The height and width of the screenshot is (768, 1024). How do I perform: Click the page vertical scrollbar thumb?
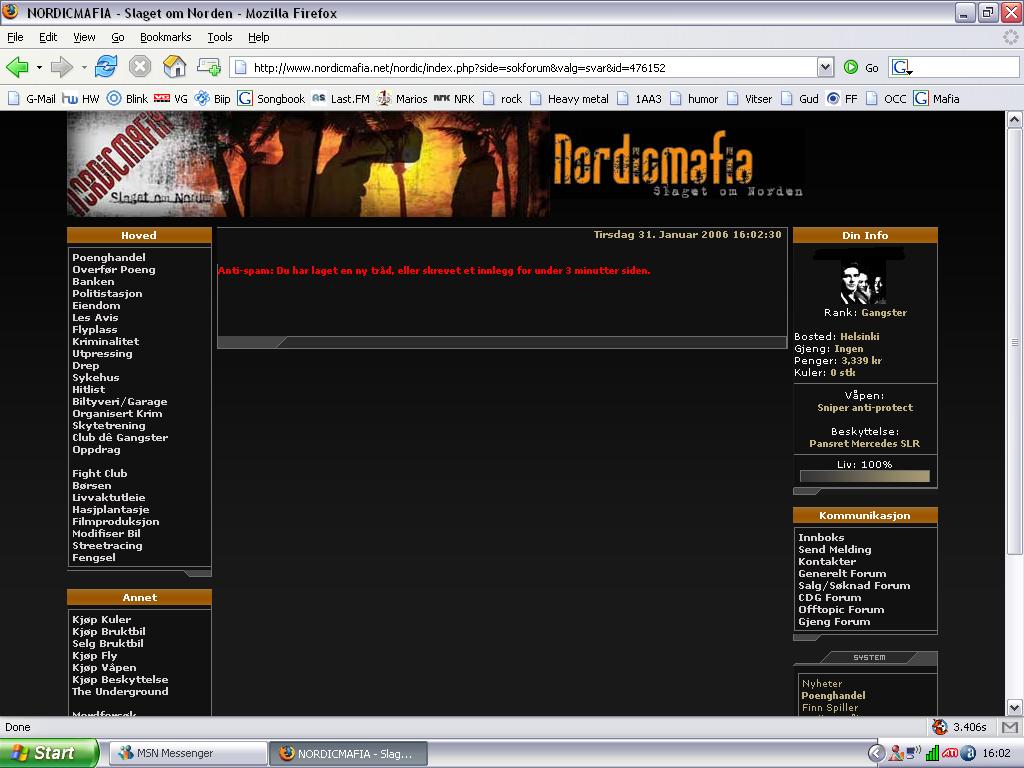click(1014, 342)
